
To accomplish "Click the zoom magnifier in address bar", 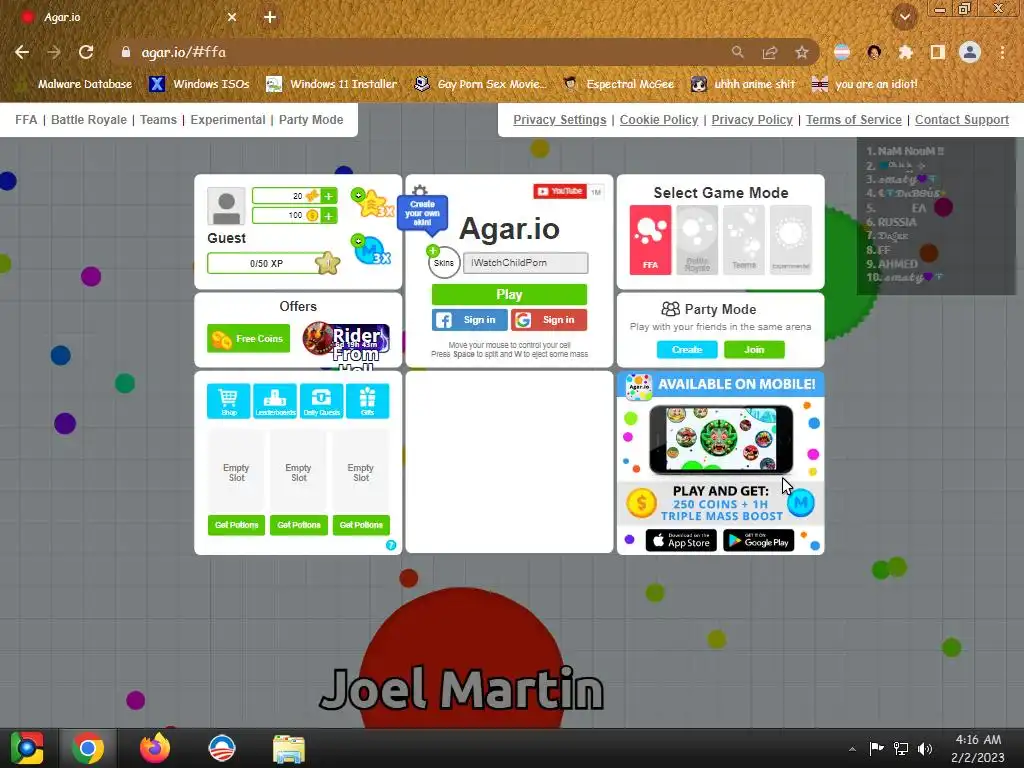I will pos(738,52).
